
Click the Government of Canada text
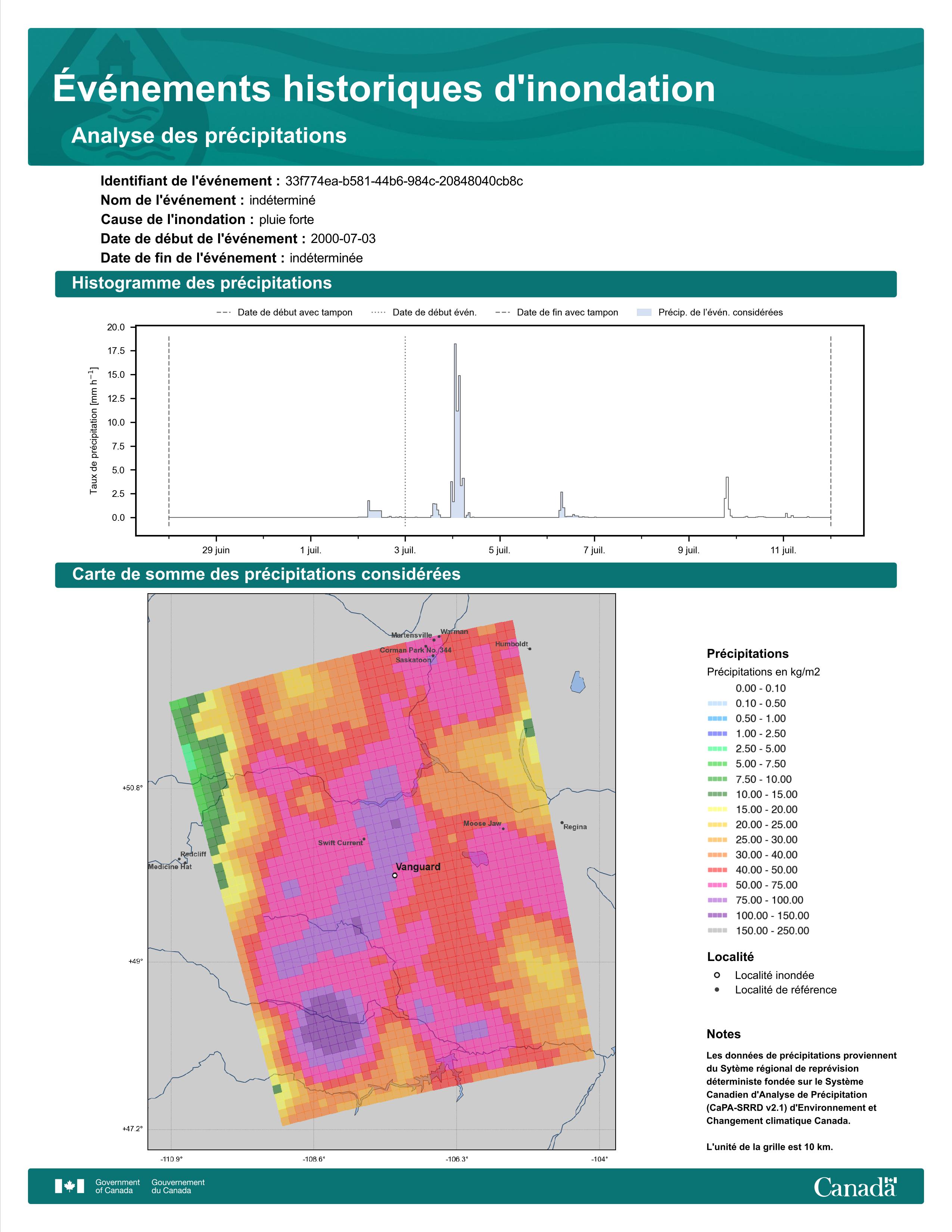[117, 1186]
